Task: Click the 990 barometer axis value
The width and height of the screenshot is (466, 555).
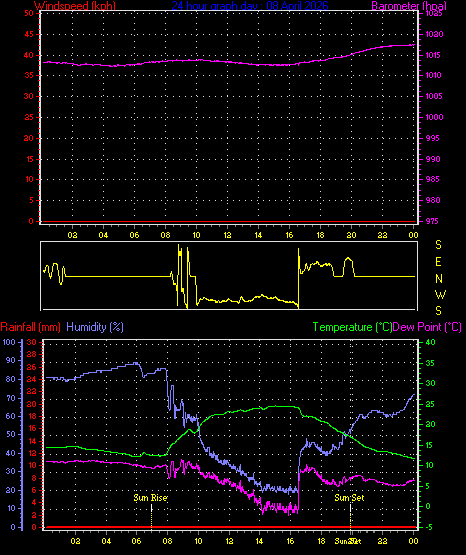Action: (433, 159)
